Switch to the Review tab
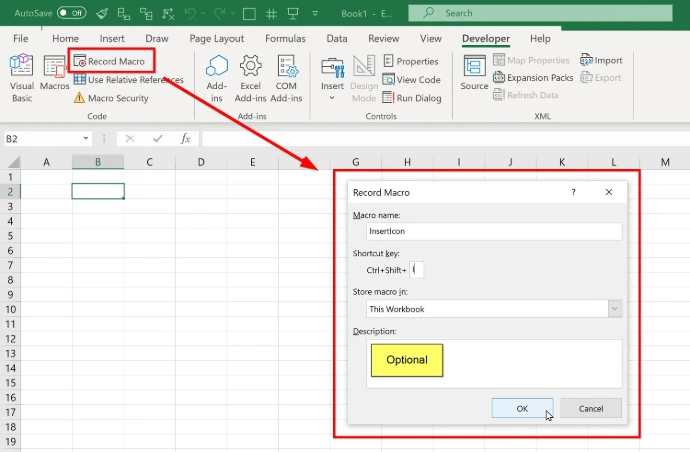 tap(384, 38)
